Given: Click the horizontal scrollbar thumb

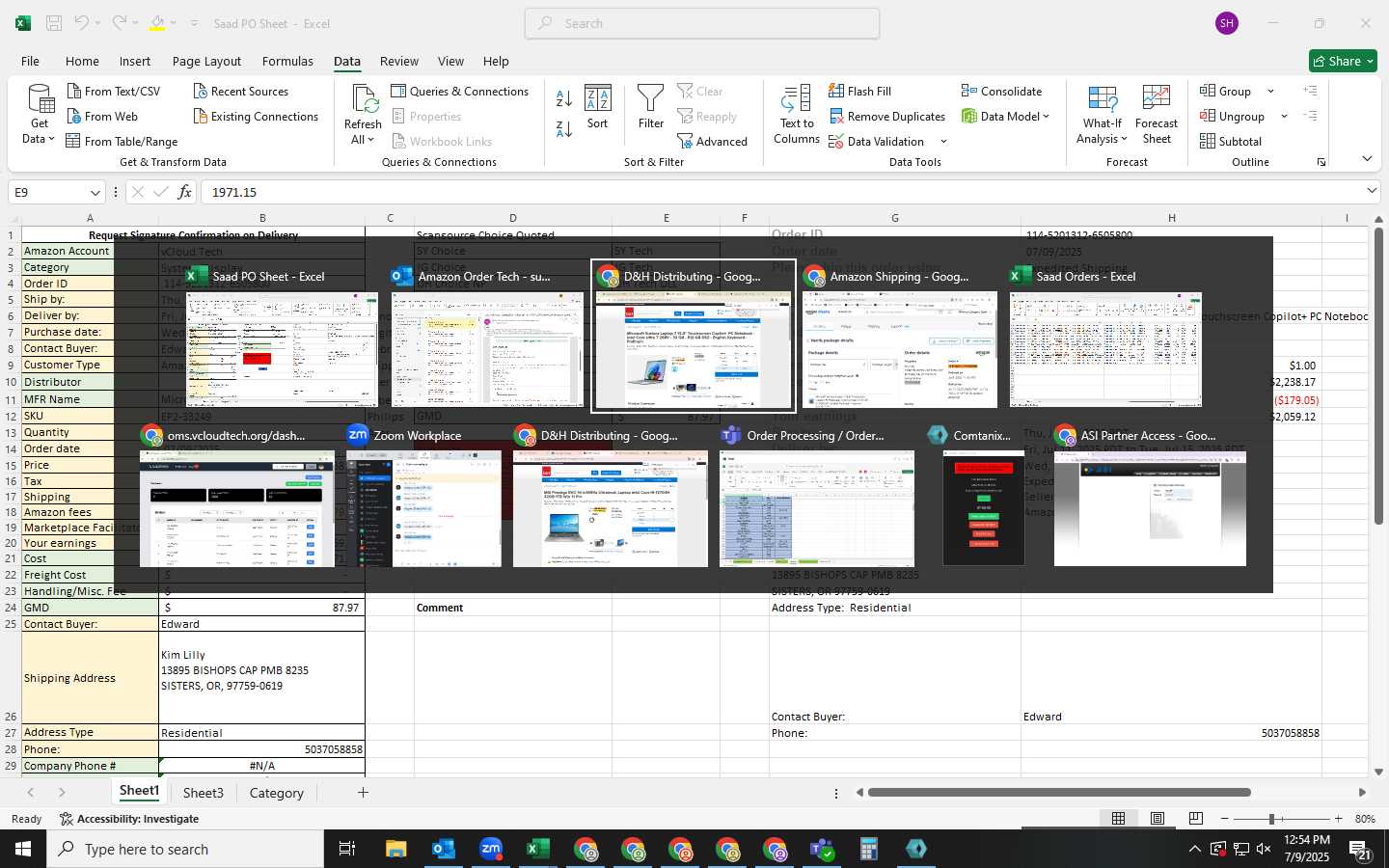Looking at the screenshot, I should tap(1059, 793).
